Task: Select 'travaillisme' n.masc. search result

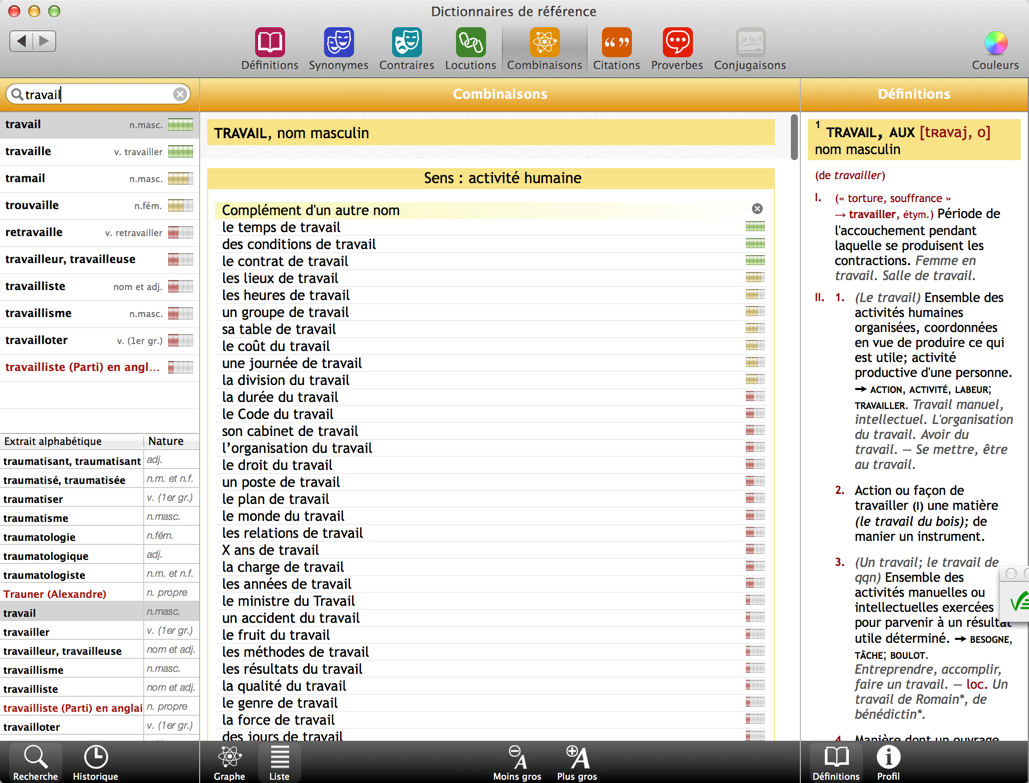Action: pos(99,313)
